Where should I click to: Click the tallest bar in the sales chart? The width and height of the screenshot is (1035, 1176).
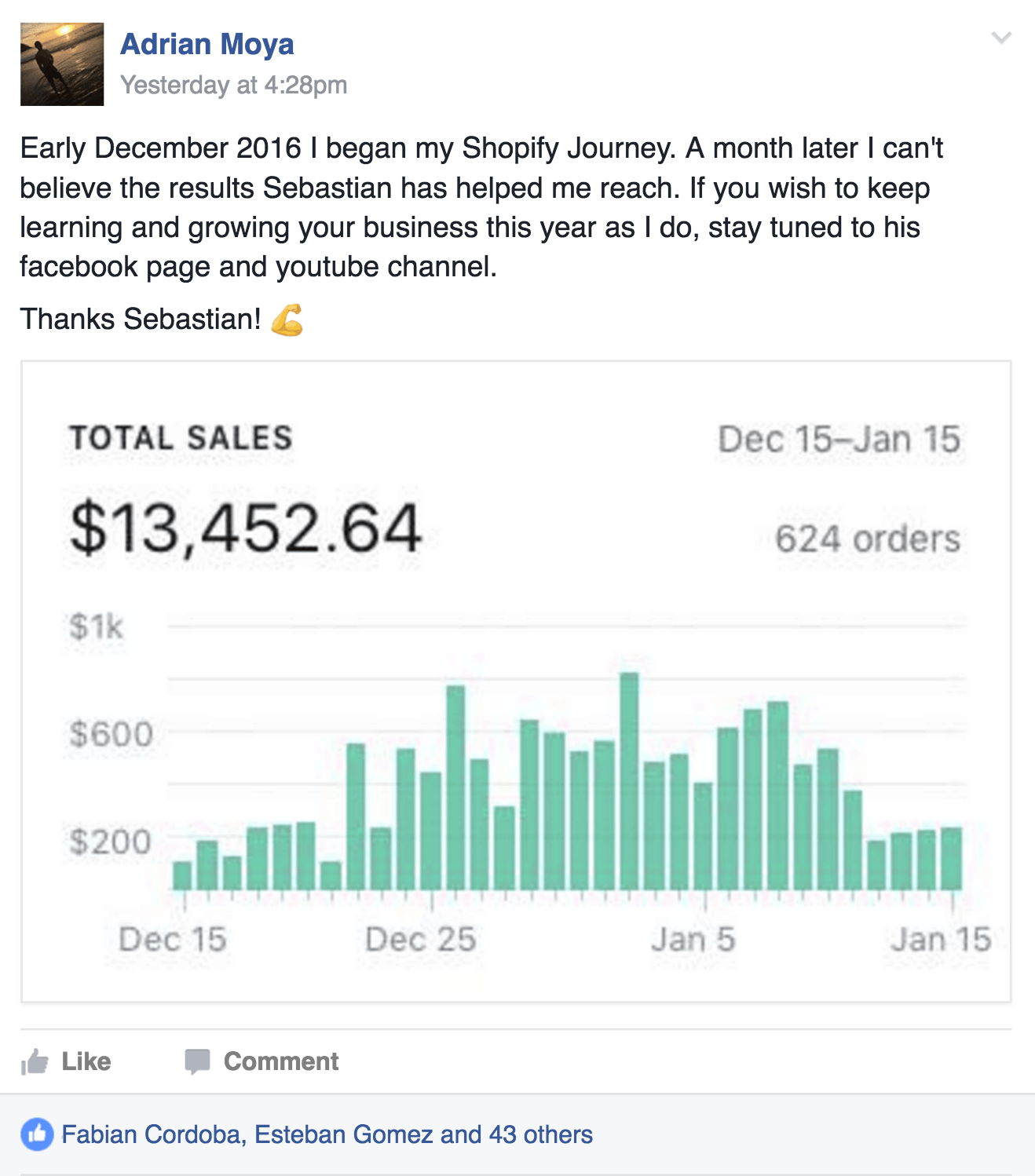(x=629, y=780)
